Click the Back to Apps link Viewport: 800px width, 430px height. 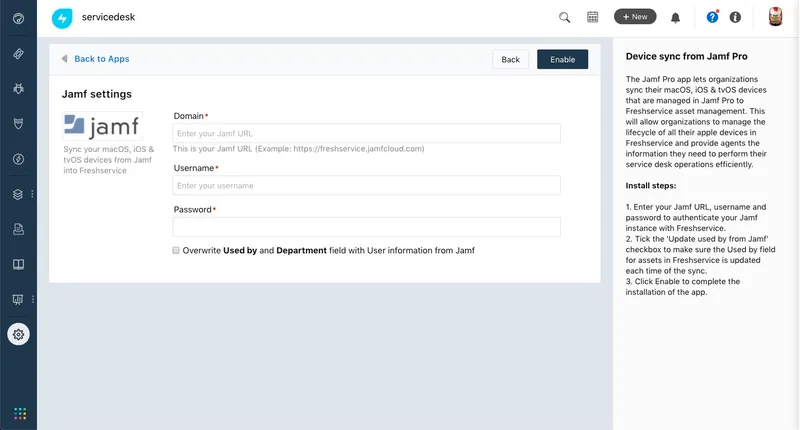(x=102, y=59)
